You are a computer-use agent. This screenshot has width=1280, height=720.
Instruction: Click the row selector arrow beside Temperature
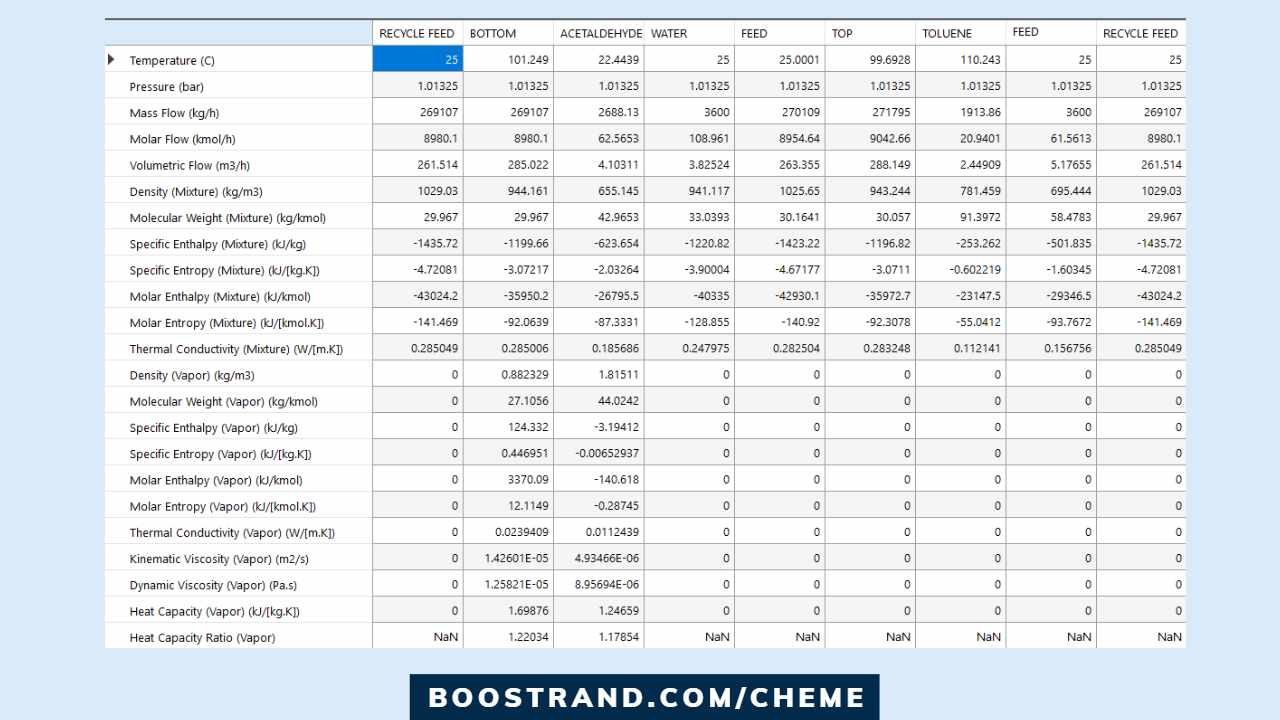111,59
